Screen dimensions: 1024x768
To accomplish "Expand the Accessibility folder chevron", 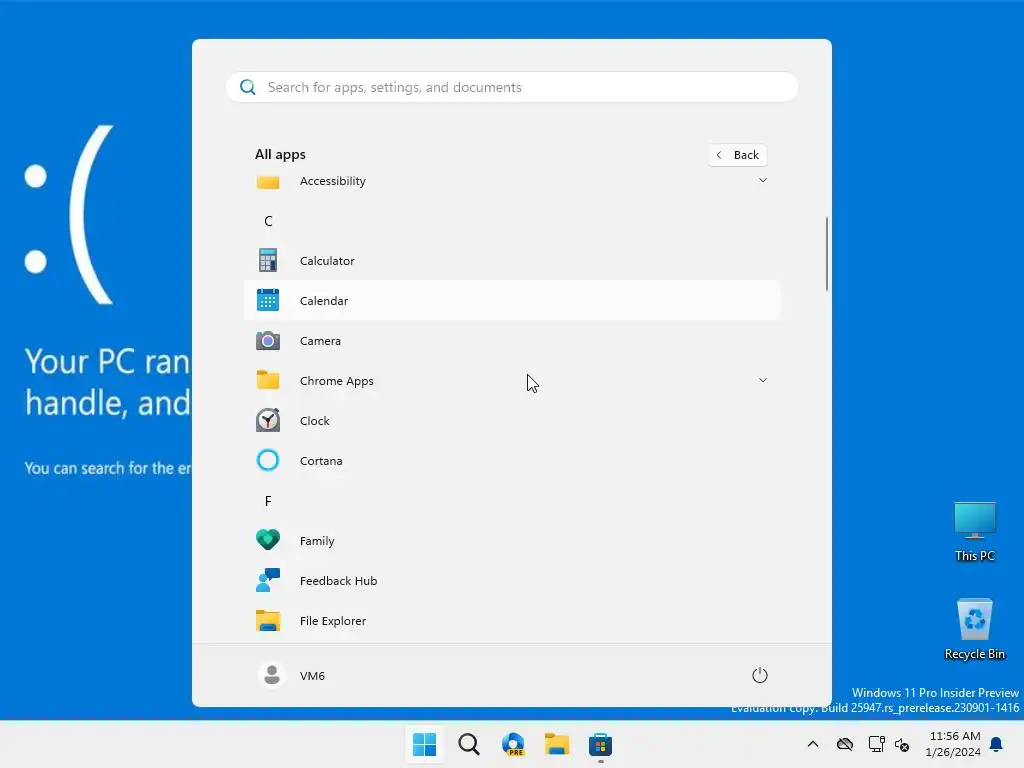I will 763,180.
